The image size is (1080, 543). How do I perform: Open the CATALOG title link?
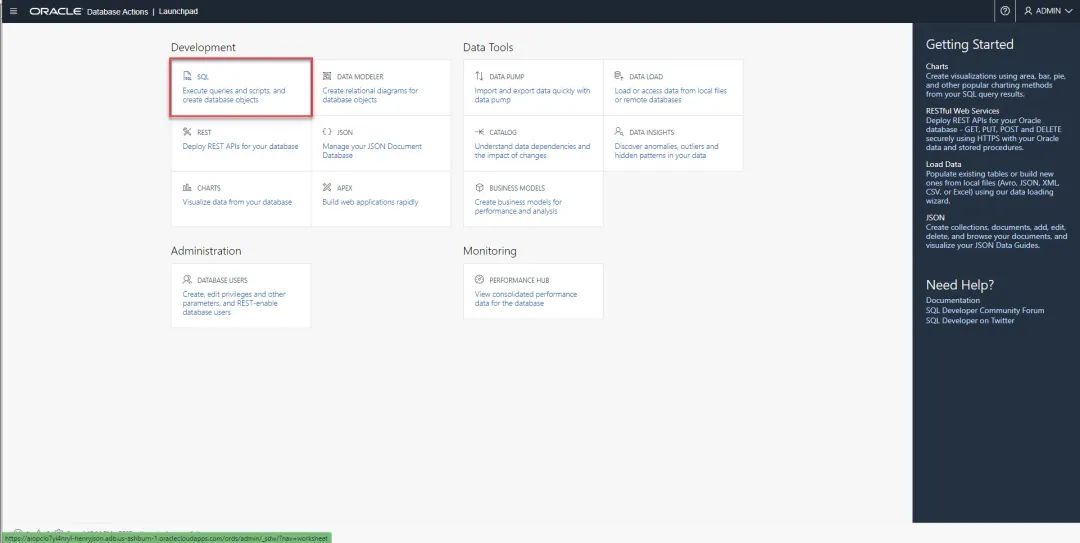(503, 132)
